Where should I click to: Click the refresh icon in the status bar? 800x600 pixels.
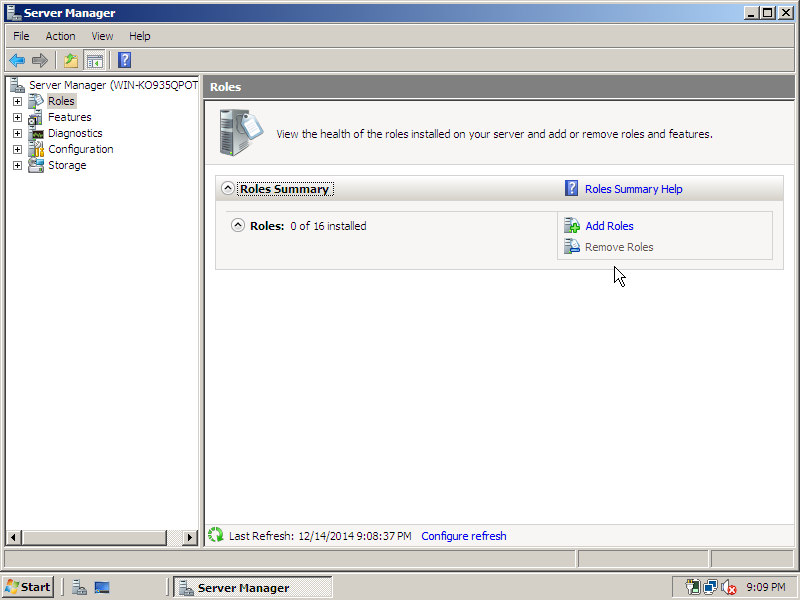(x=216, y=536)
